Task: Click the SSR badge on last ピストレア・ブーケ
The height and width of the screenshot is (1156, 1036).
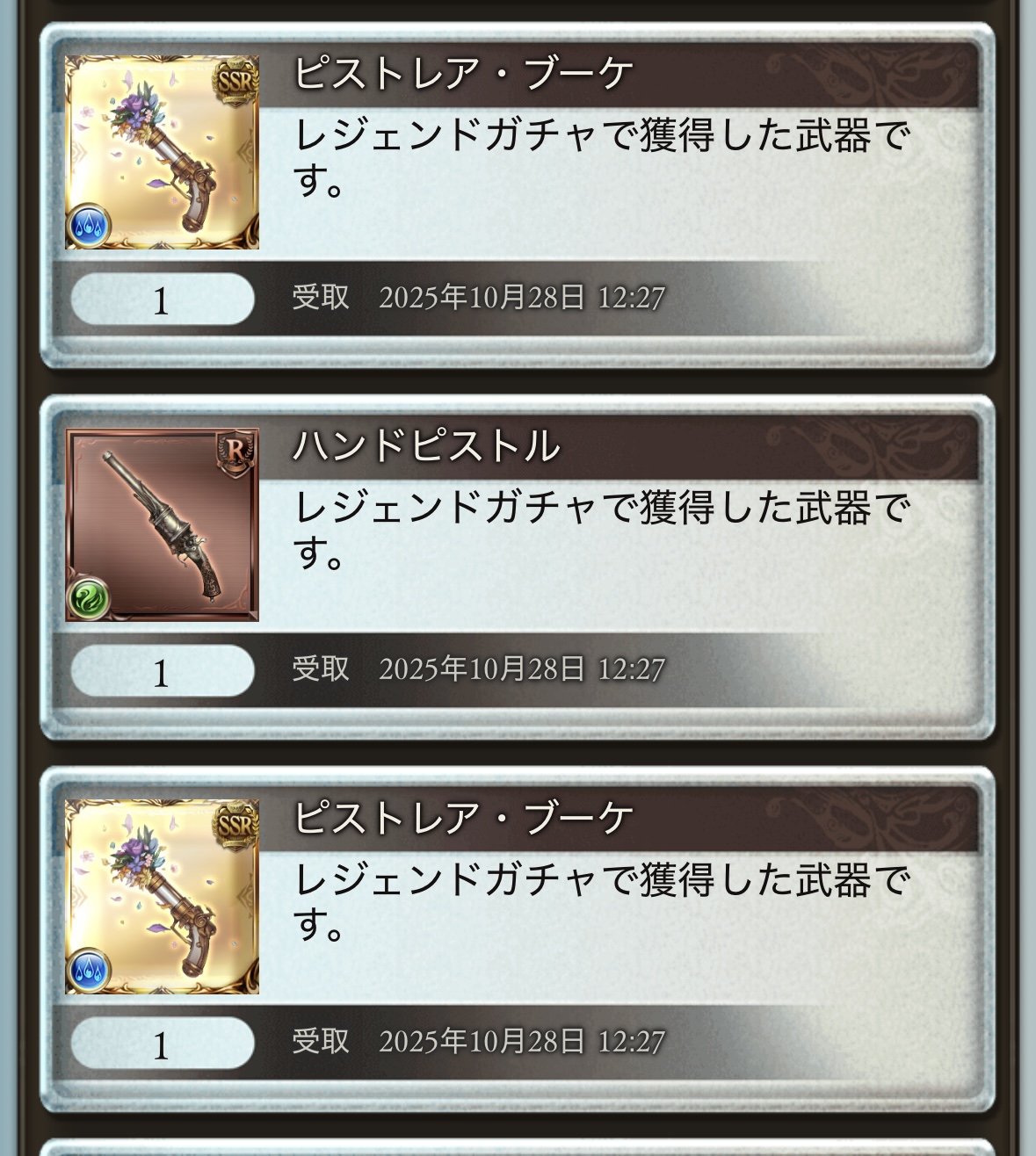Action: tap(235, 825)
